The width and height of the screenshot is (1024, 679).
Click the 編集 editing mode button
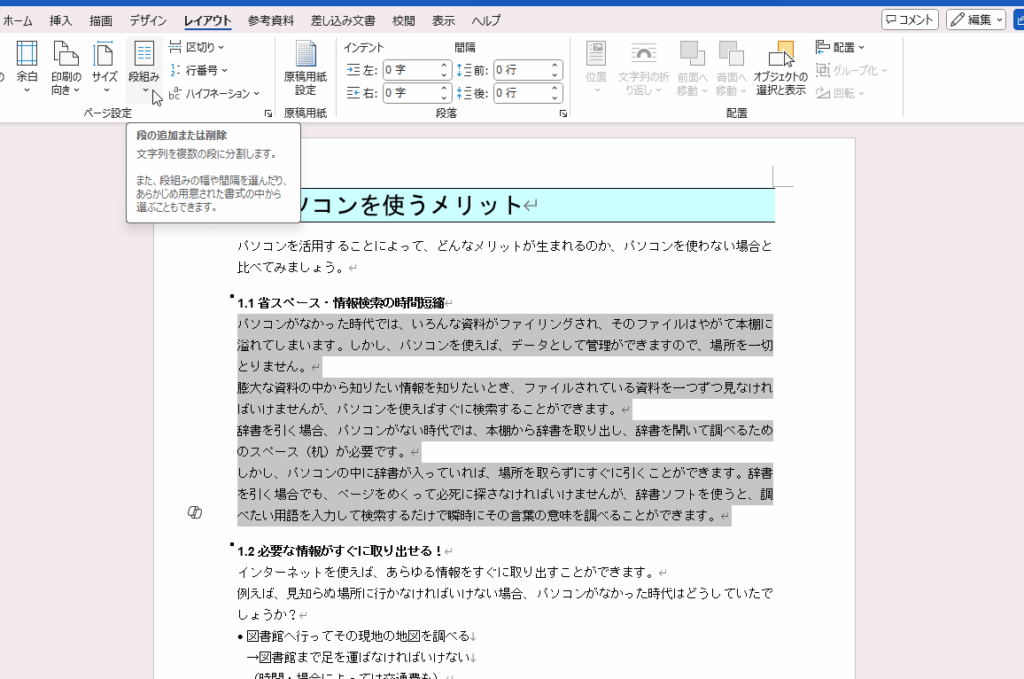pos(975,20)
